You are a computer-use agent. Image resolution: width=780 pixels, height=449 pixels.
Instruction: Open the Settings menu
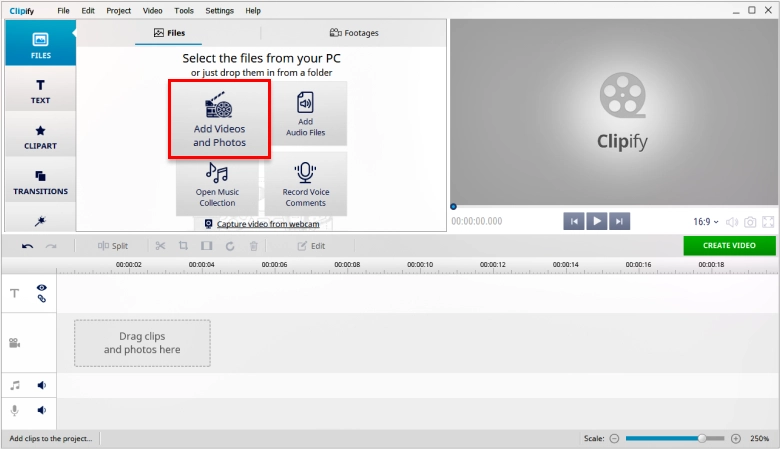[219, 10]
